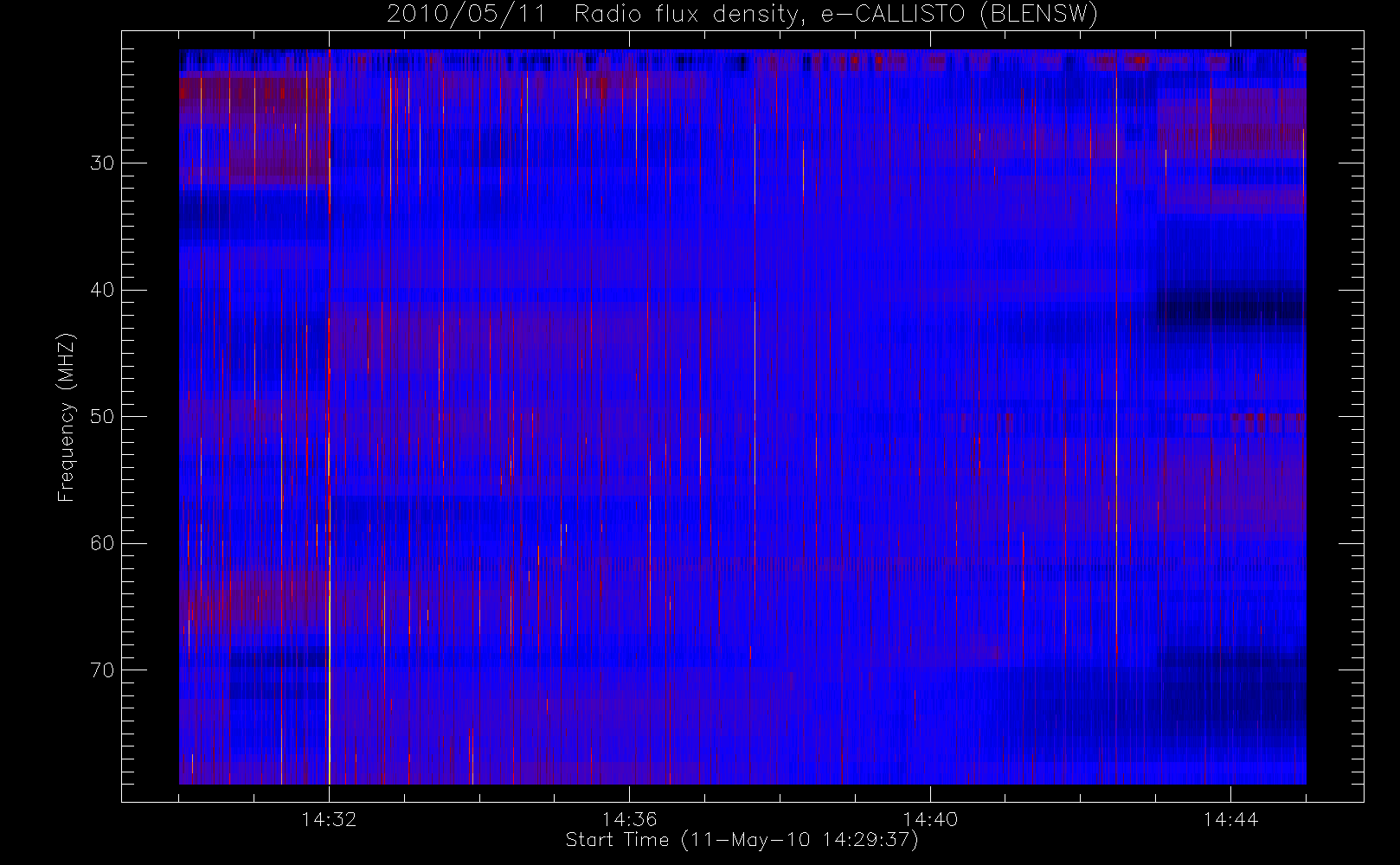
Task: Click the 'Start Time (11-May-10 14:29:37)' axis label
Action: tap(742, 840)
